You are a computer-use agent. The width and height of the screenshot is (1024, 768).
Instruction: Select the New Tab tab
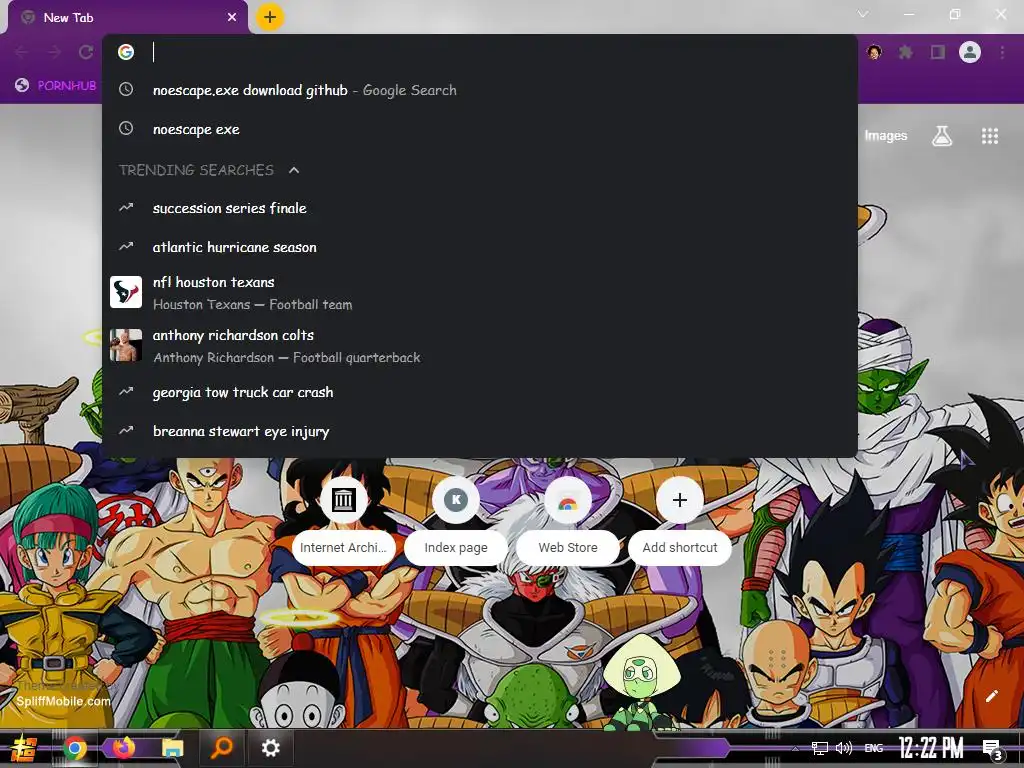point(128,18)
